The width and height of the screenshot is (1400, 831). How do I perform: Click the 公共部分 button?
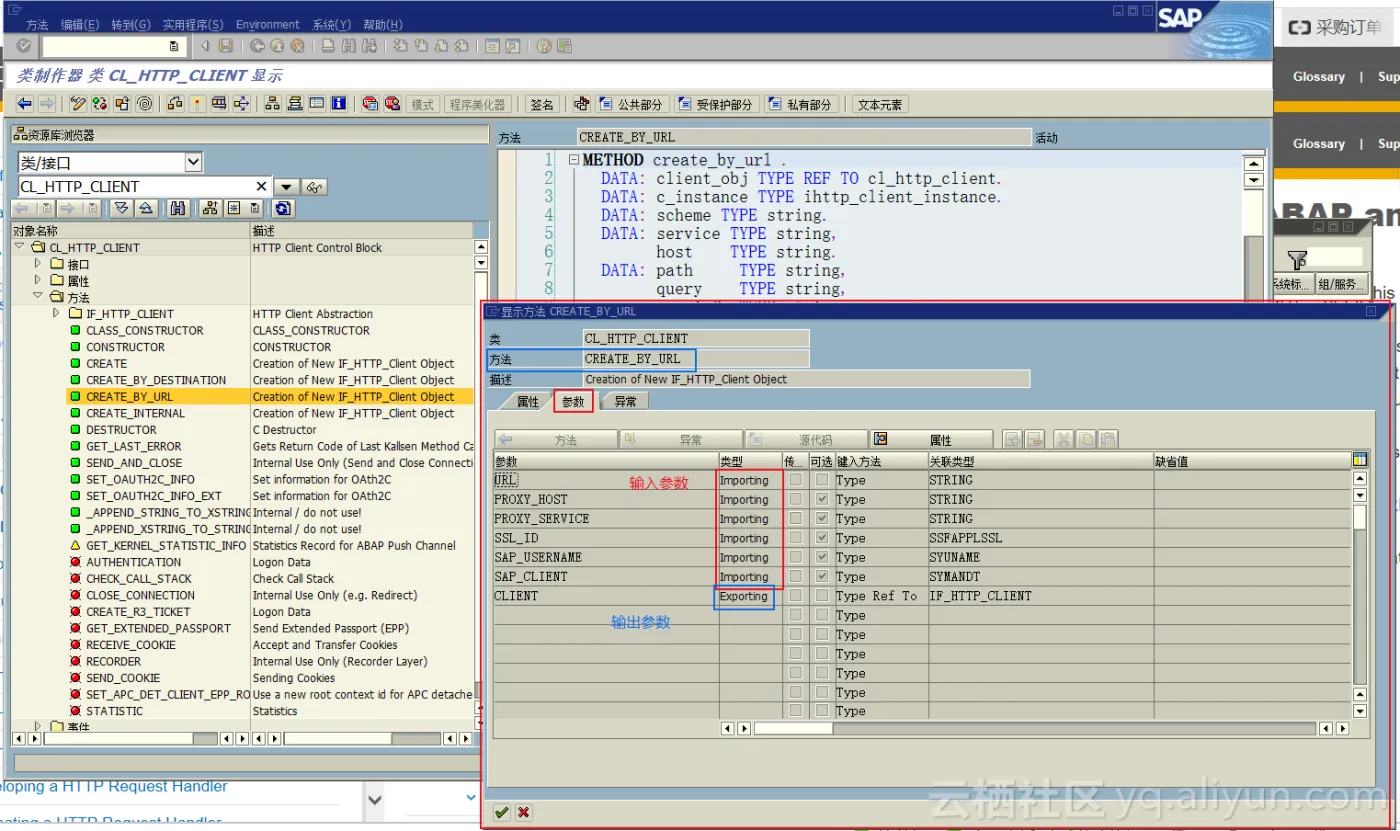pyautogui.click(x=631, y=104)
